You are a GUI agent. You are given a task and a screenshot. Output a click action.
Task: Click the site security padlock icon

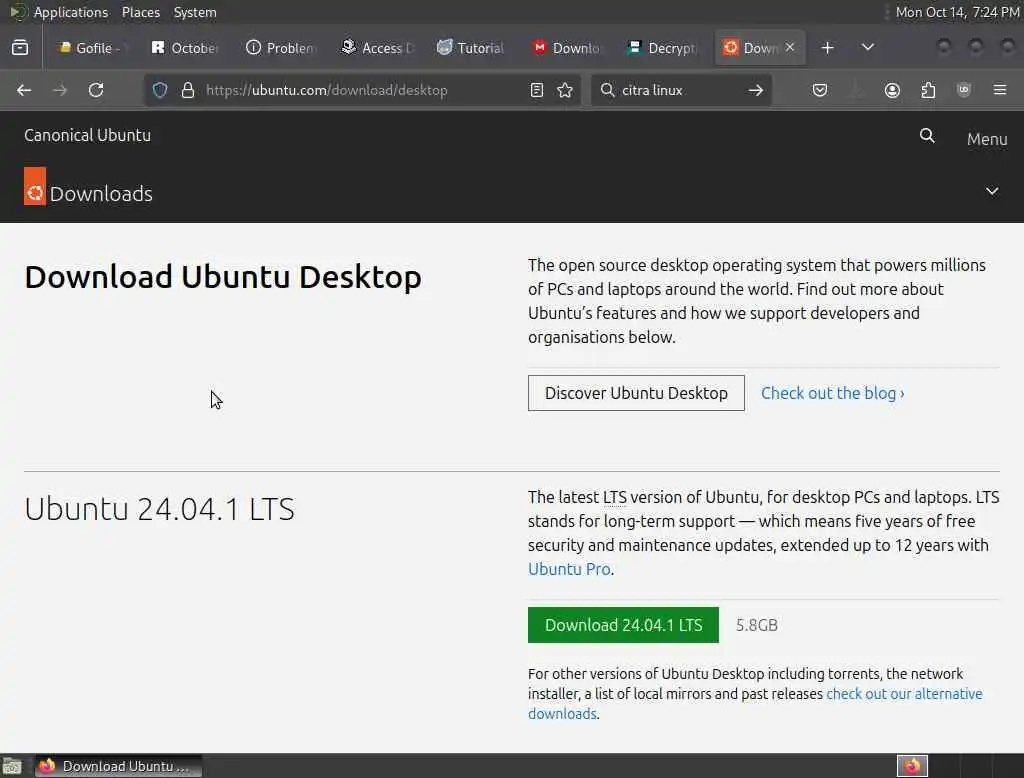tap(188, 90)
